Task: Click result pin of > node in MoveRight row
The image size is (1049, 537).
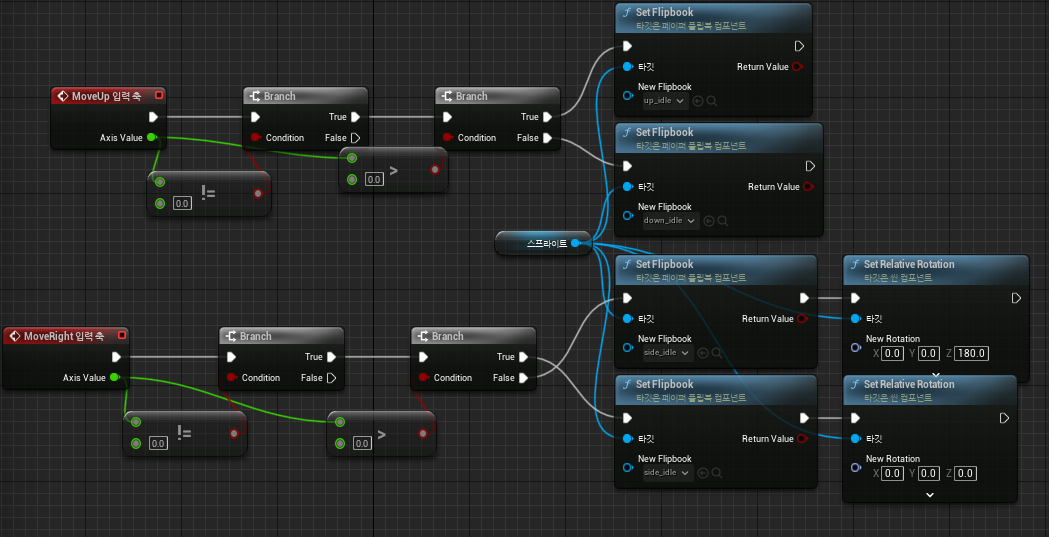Action: click(423, 433)
